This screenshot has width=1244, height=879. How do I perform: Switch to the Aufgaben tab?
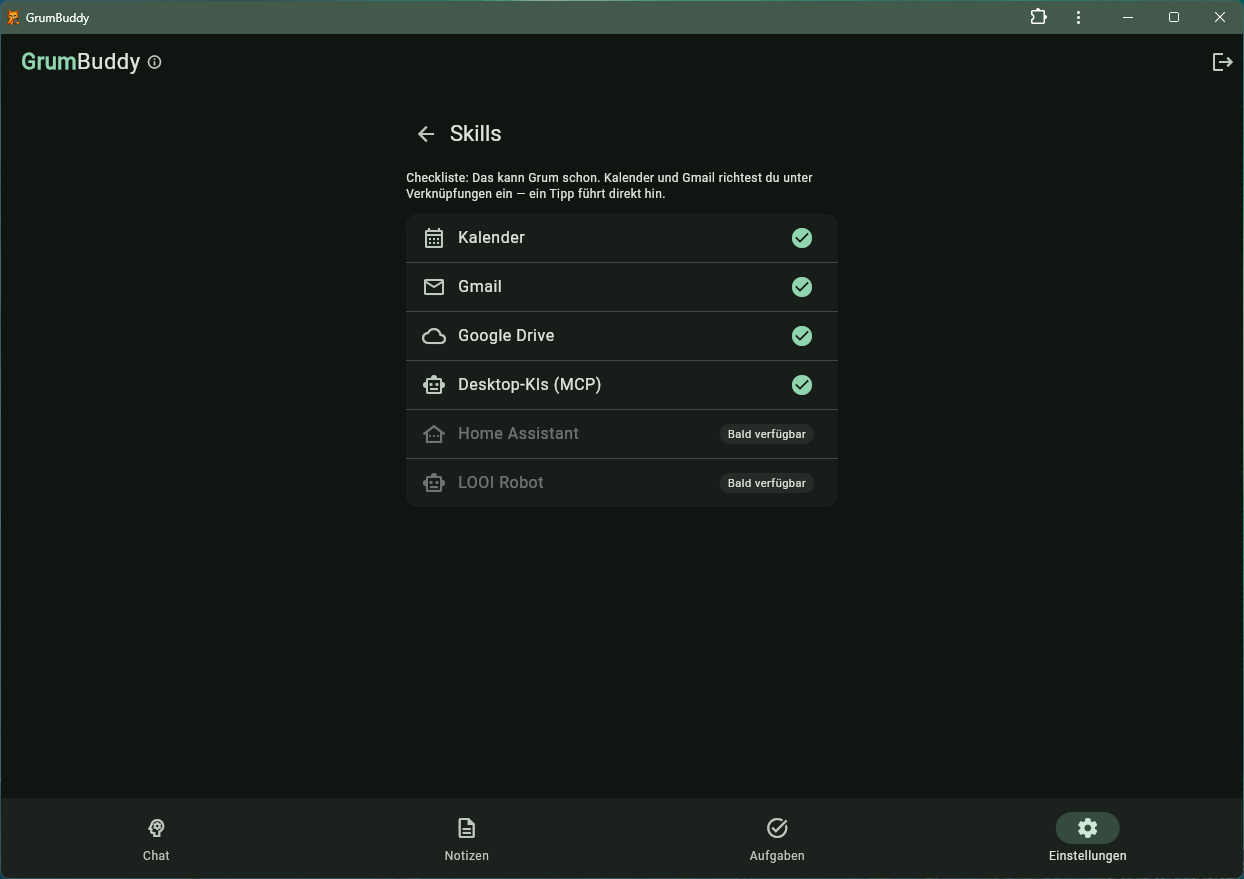click(x=777, y=839)
